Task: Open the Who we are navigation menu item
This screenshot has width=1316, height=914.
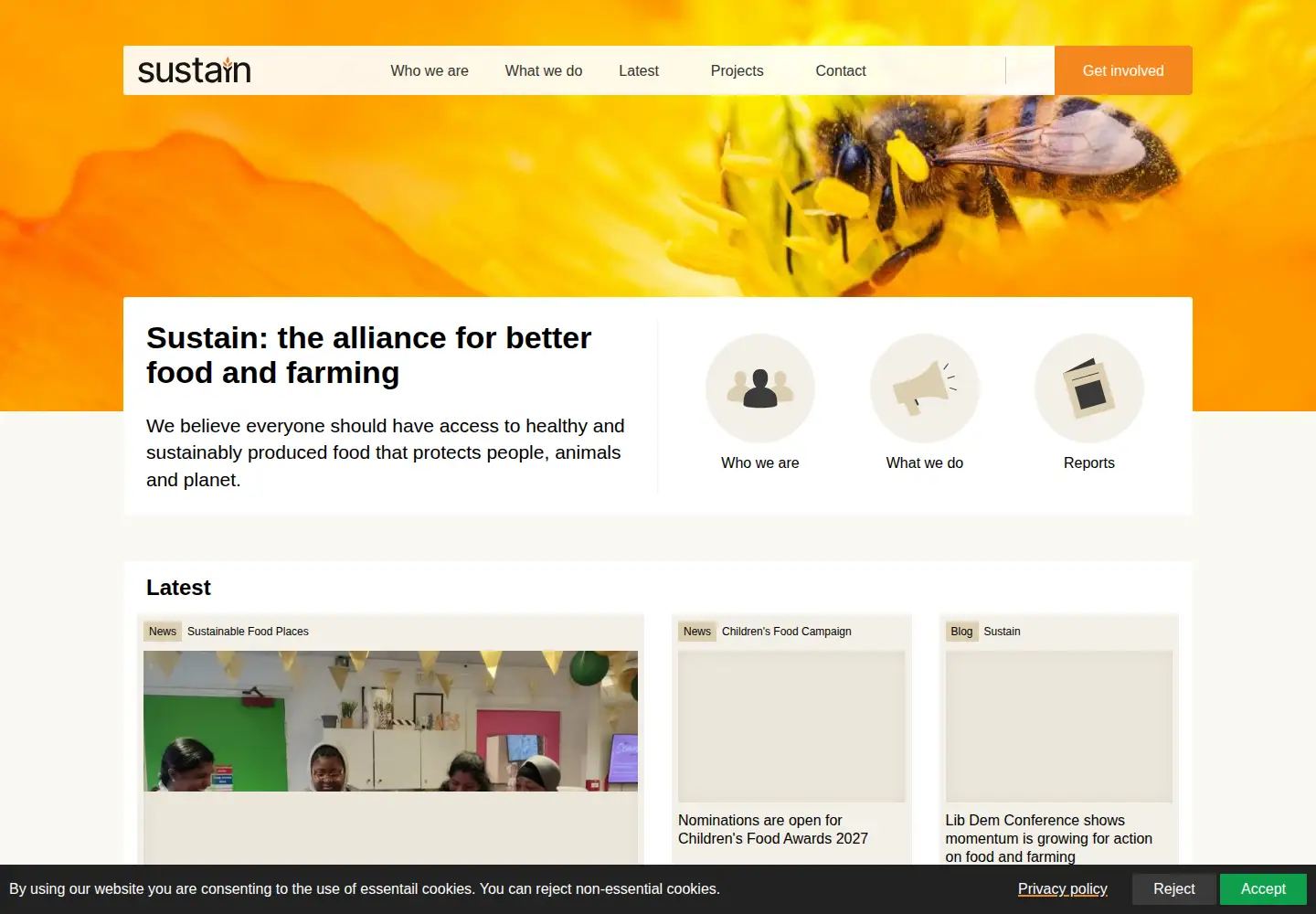Action: 430,70
